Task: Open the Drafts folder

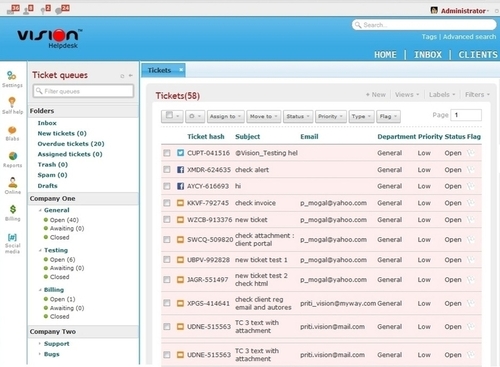Action: (x=47, y=186)
